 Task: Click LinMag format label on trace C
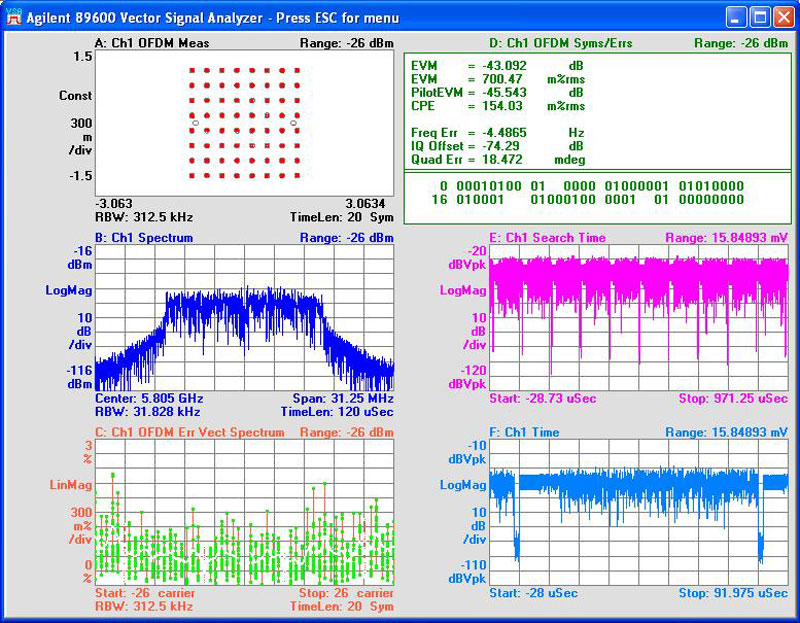pos(70,485)
